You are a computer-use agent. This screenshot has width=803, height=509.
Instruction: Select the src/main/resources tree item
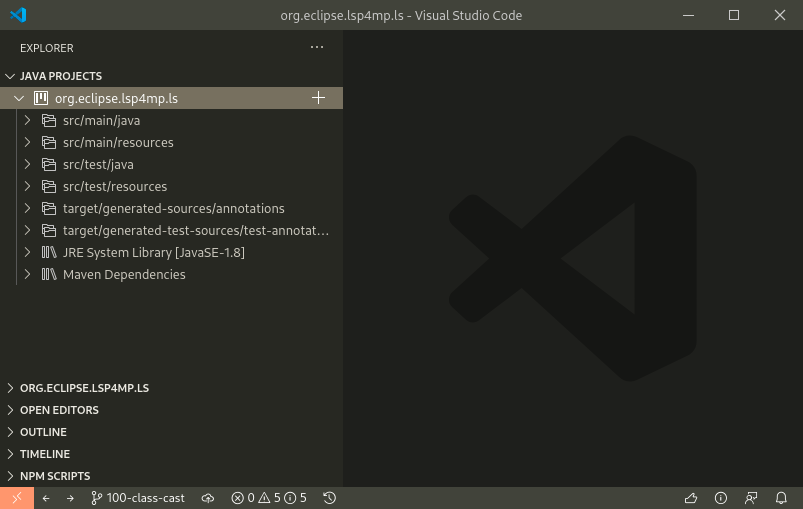point(172,142)
